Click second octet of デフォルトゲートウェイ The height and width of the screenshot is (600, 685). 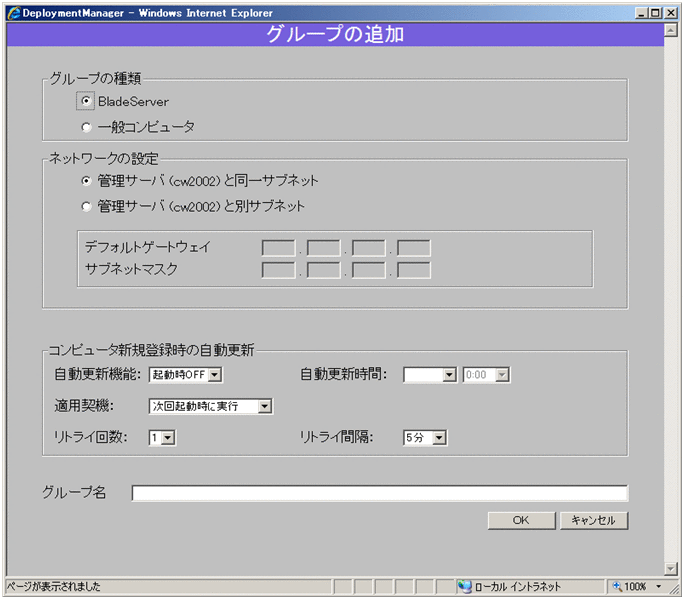point(323,248)
